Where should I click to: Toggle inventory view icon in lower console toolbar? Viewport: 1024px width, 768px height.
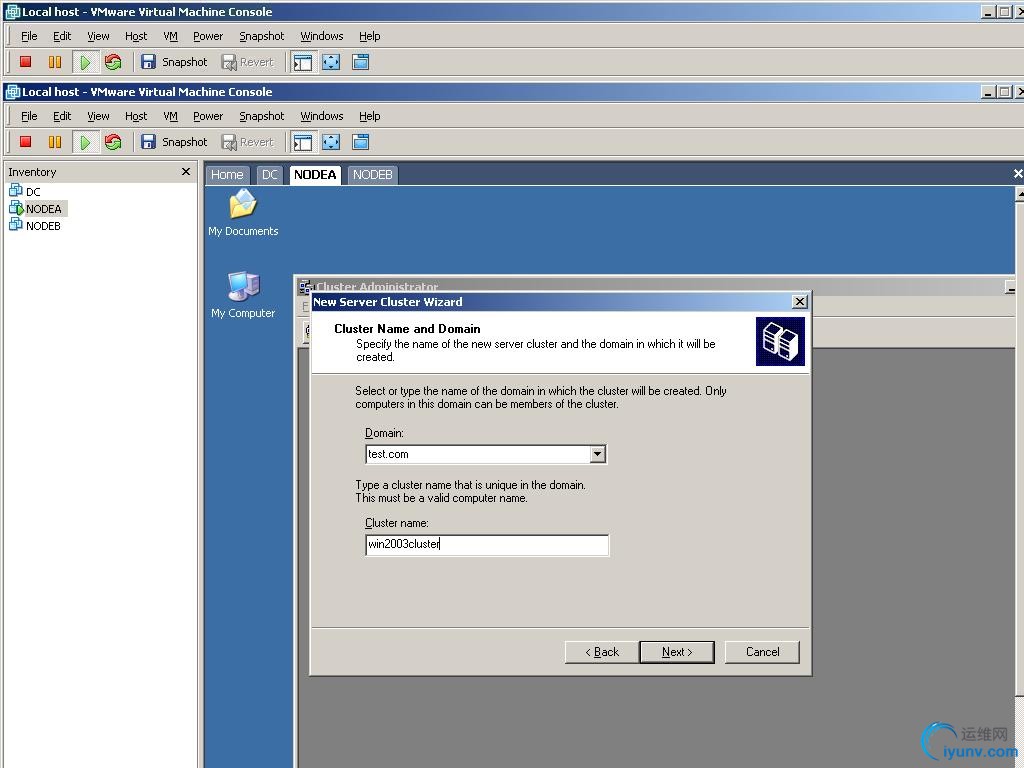[302, 142]
